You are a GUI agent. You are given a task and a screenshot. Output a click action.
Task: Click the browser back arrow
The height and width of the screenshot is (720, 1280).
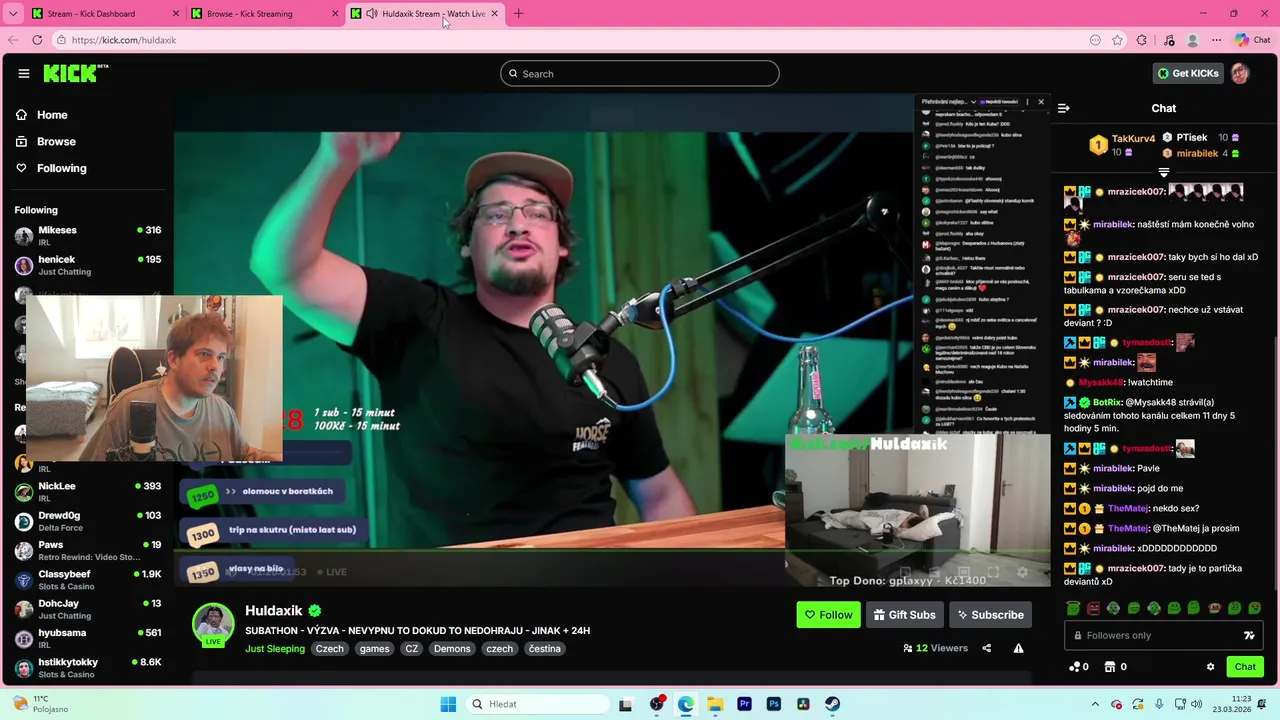tap(13, 40)
